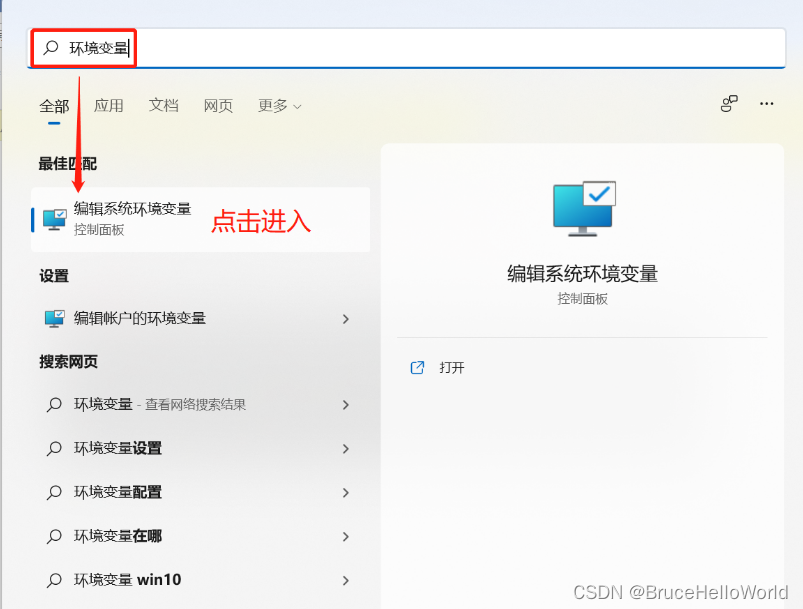Screen dimensions: 803x609
Task: Select suggestion 环境变量设置
Action: click(x=200, y=449)
